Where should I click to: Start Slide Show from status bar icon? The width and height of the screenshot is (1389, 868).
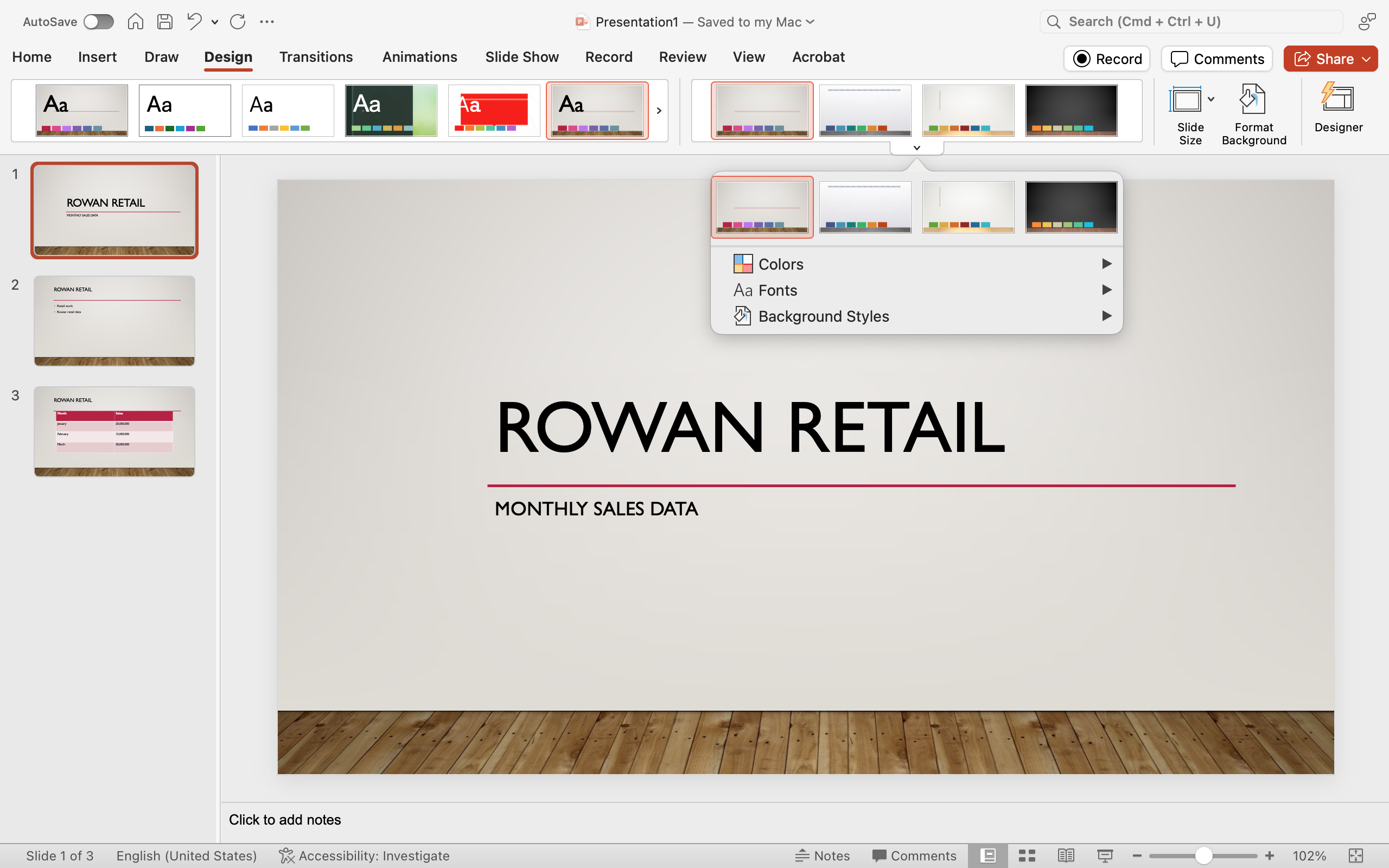click(1105, 856)
